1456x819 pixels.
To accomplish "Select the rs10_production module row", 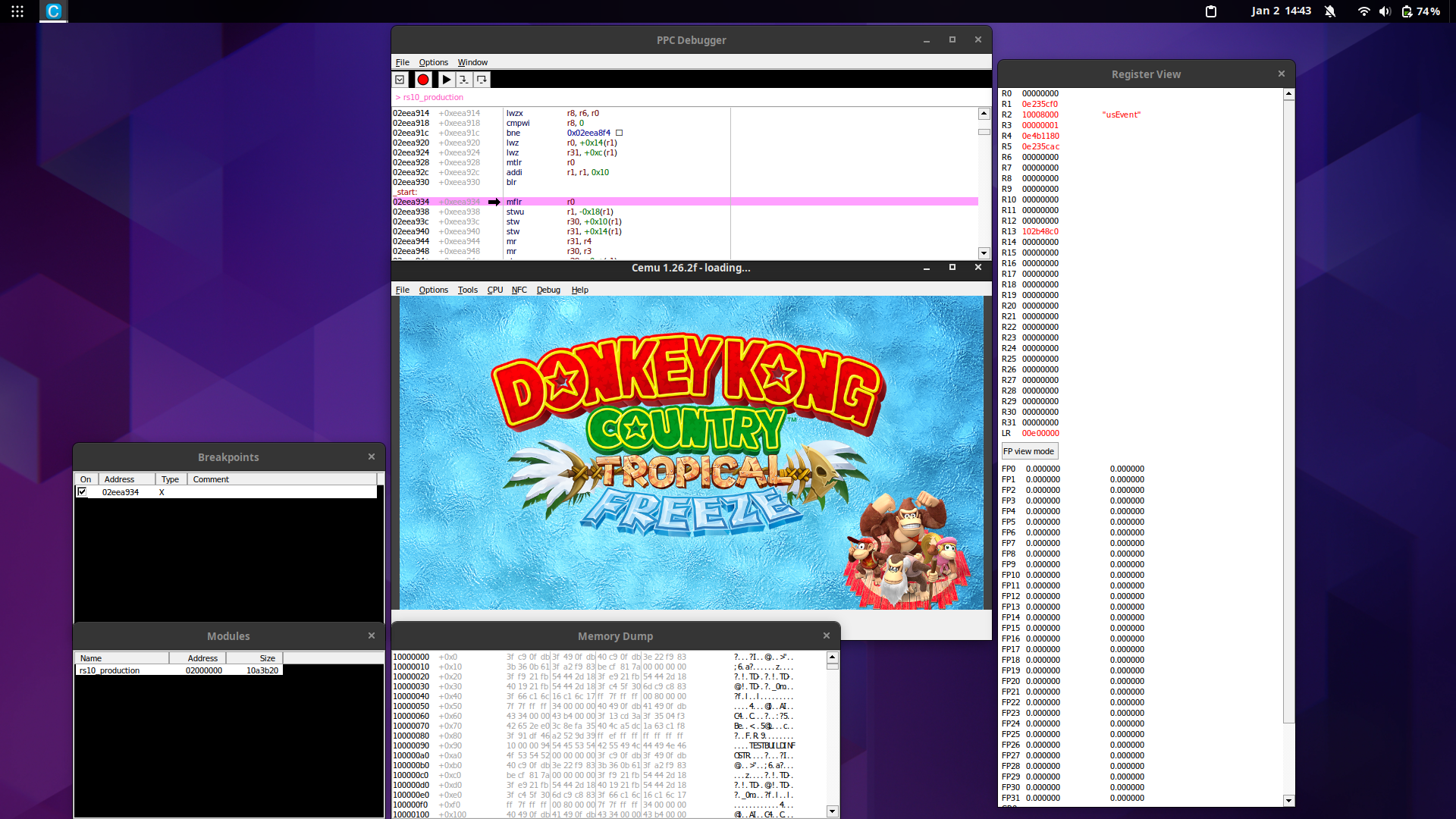I will coord(179,670).
